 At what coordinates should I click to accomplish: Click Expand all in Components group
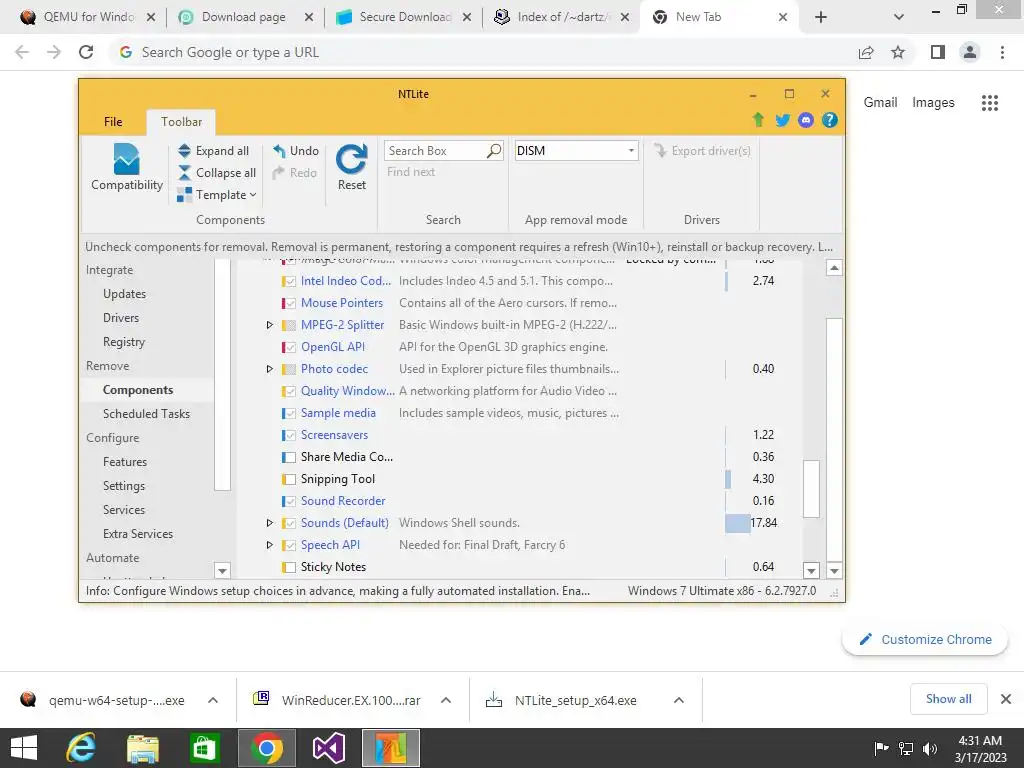point(214,151)
